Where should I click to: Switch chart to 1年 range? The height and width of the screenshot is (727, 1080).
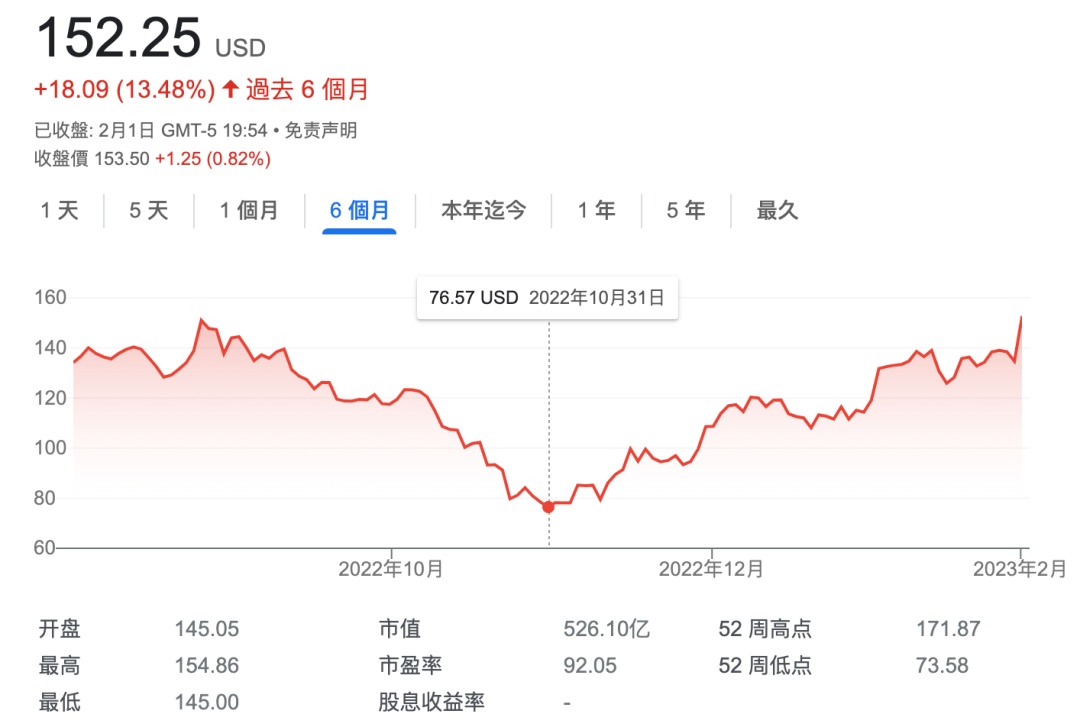596,211
